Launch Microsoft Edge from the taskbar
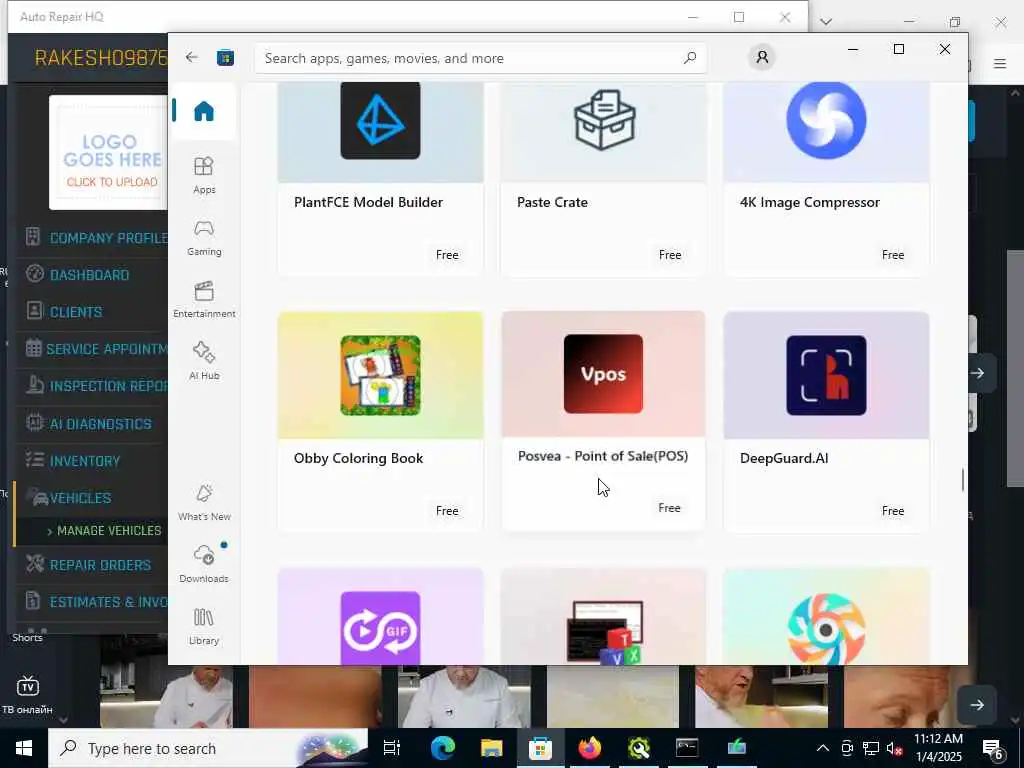 pyautogui.click(x=442, y=748)
